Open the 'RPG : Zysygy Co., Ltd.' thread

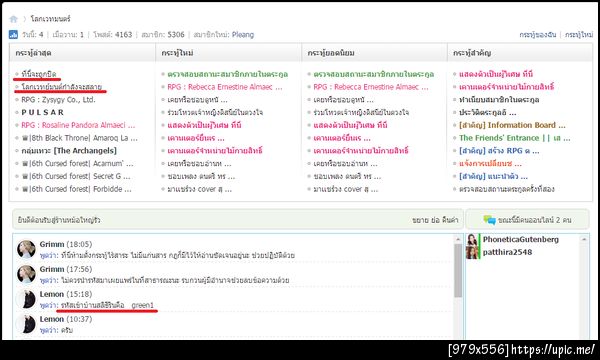pos(58,99)
